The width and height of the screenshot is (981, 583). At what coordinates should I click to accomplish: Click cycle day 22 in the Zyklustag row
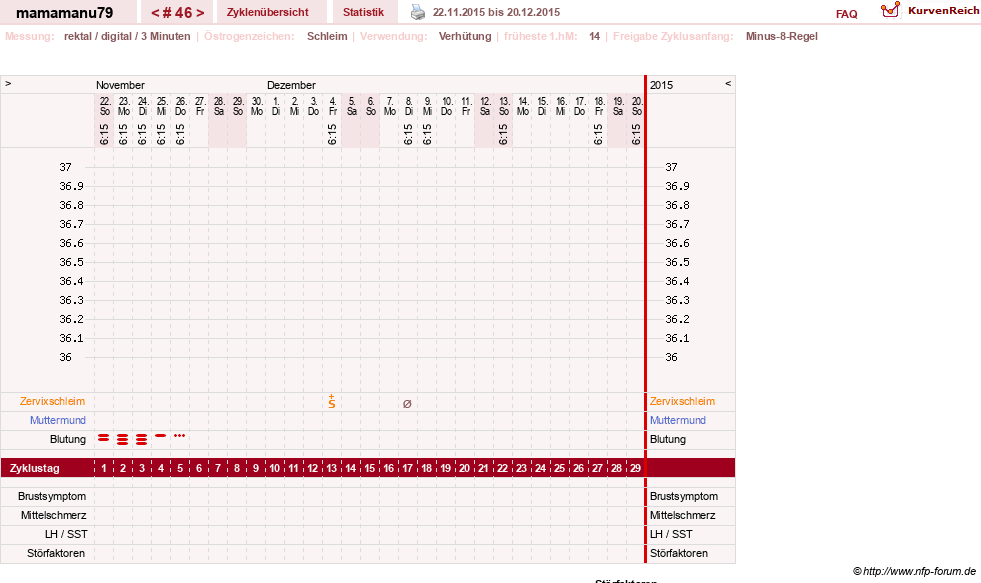coord(502,468)
